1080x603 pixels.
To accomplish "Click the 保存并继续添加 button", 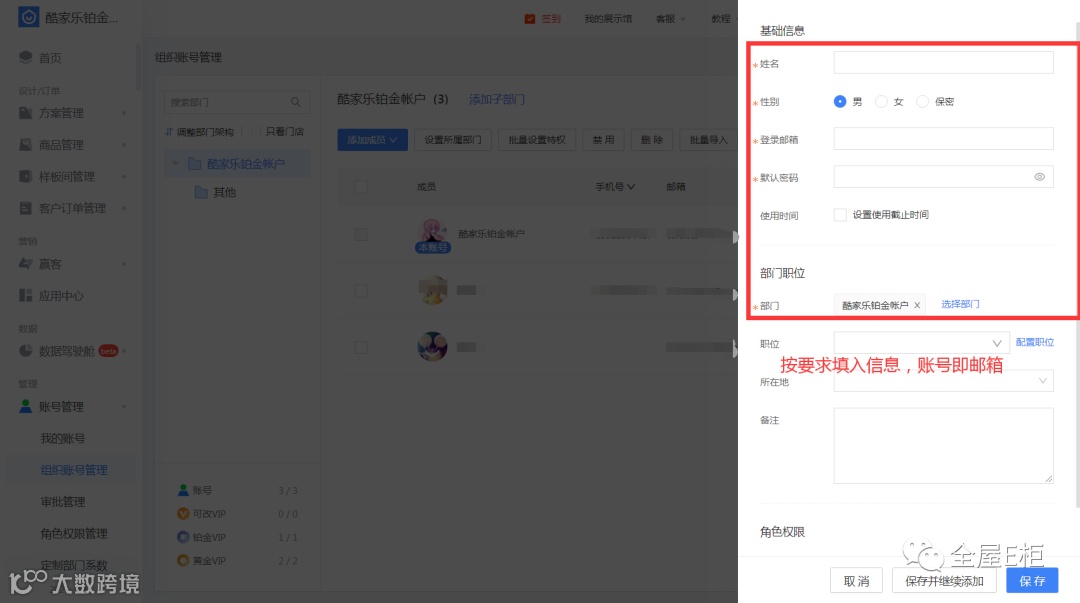I will (x=944, y=581).
